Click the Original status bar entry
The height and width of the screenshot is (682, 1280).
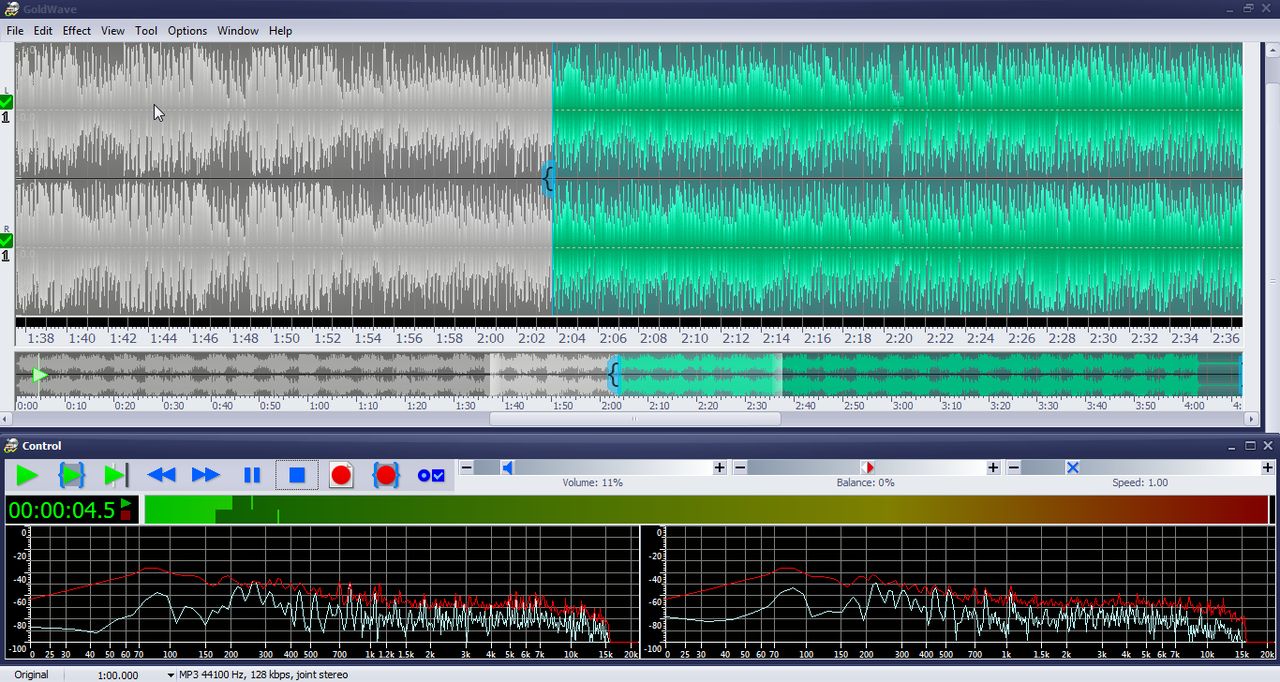click(31, 675)
